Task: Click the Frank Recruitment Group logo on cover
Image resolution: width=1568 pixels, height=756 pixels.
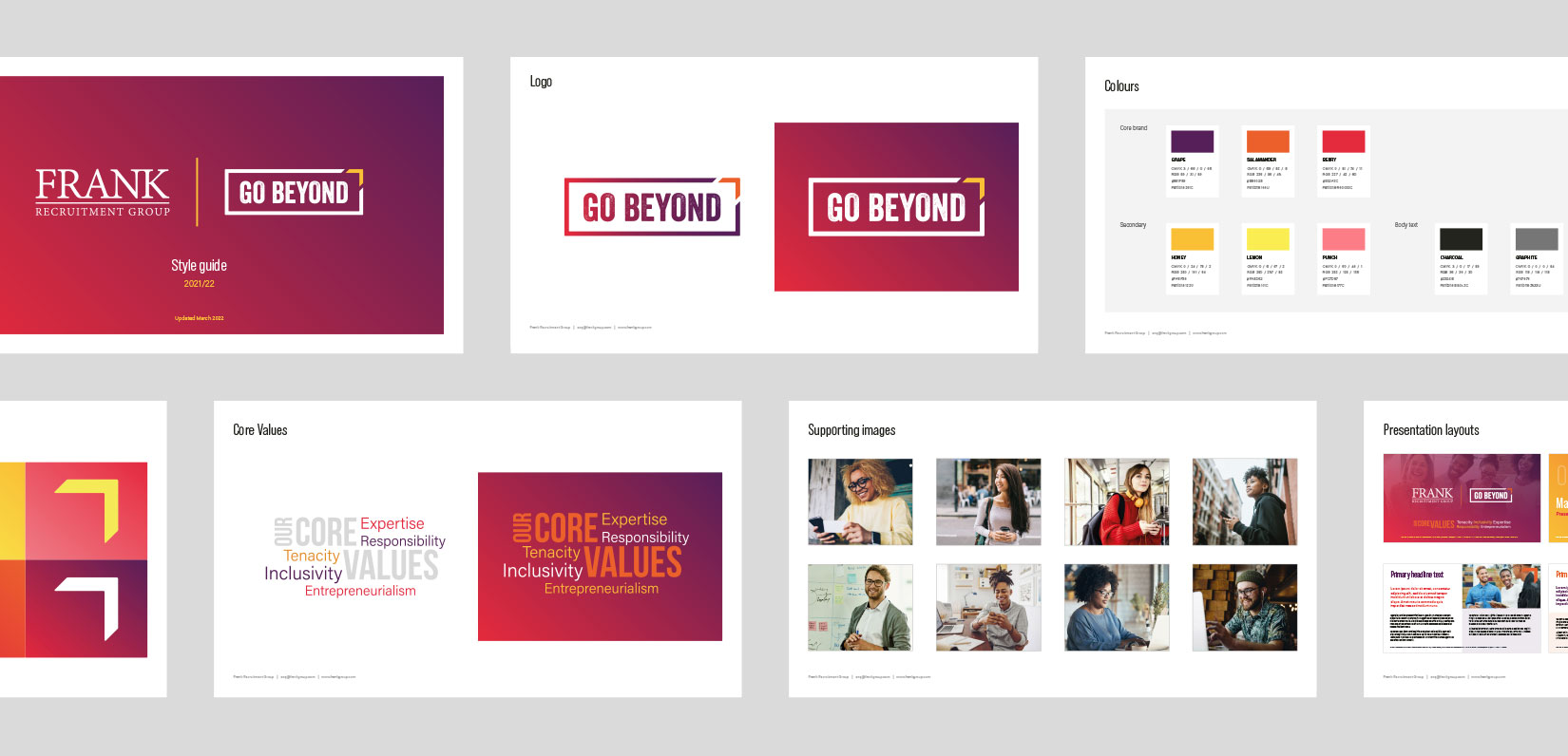Action: point(103,192)
